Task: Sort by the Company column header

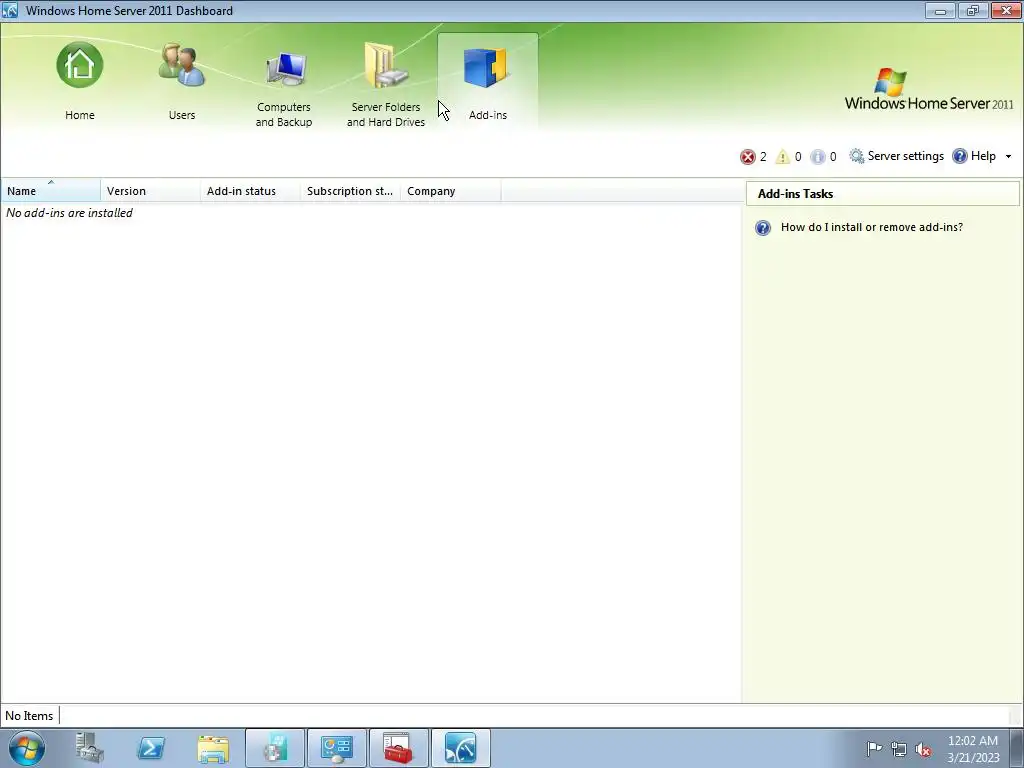Action: (x=451, y=191)
